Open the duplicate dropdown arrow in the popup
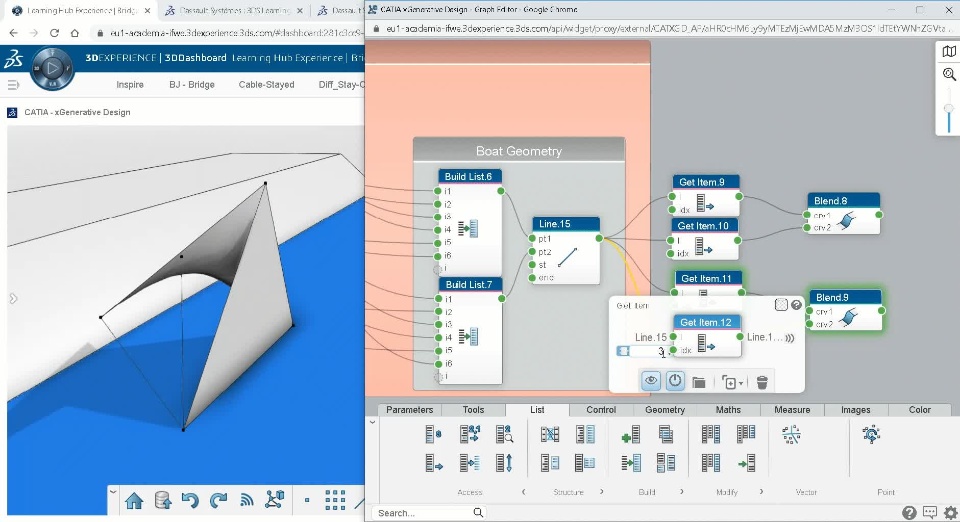 [x=741, y=383]
